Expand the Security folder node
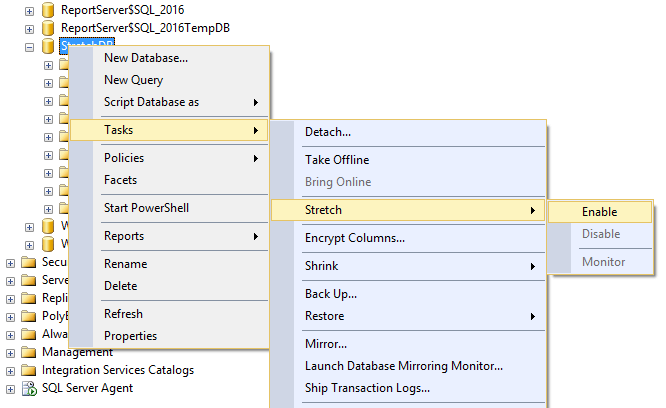 point(11,264)
